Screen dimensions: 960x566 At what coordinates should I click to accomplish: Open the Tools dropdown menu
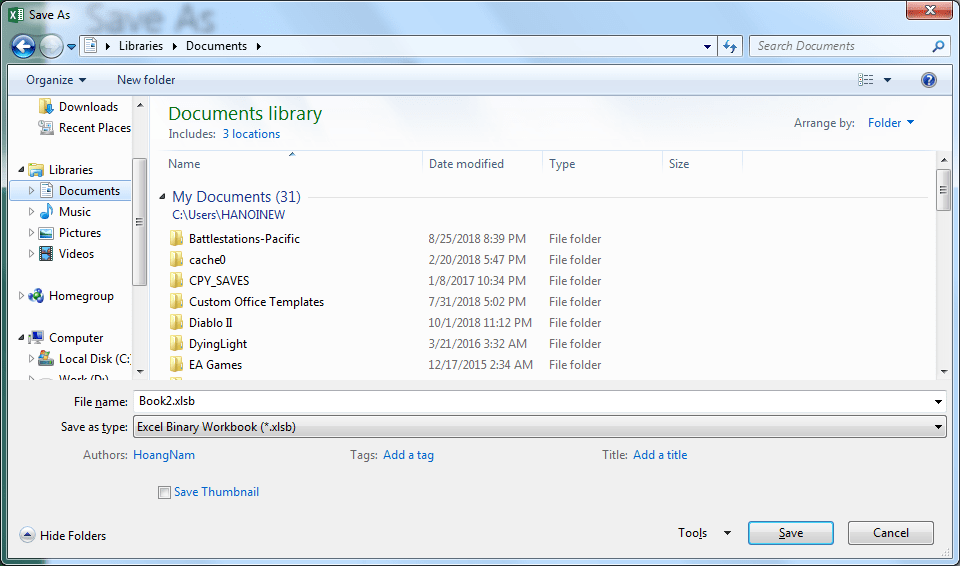(x=704, y=533)
